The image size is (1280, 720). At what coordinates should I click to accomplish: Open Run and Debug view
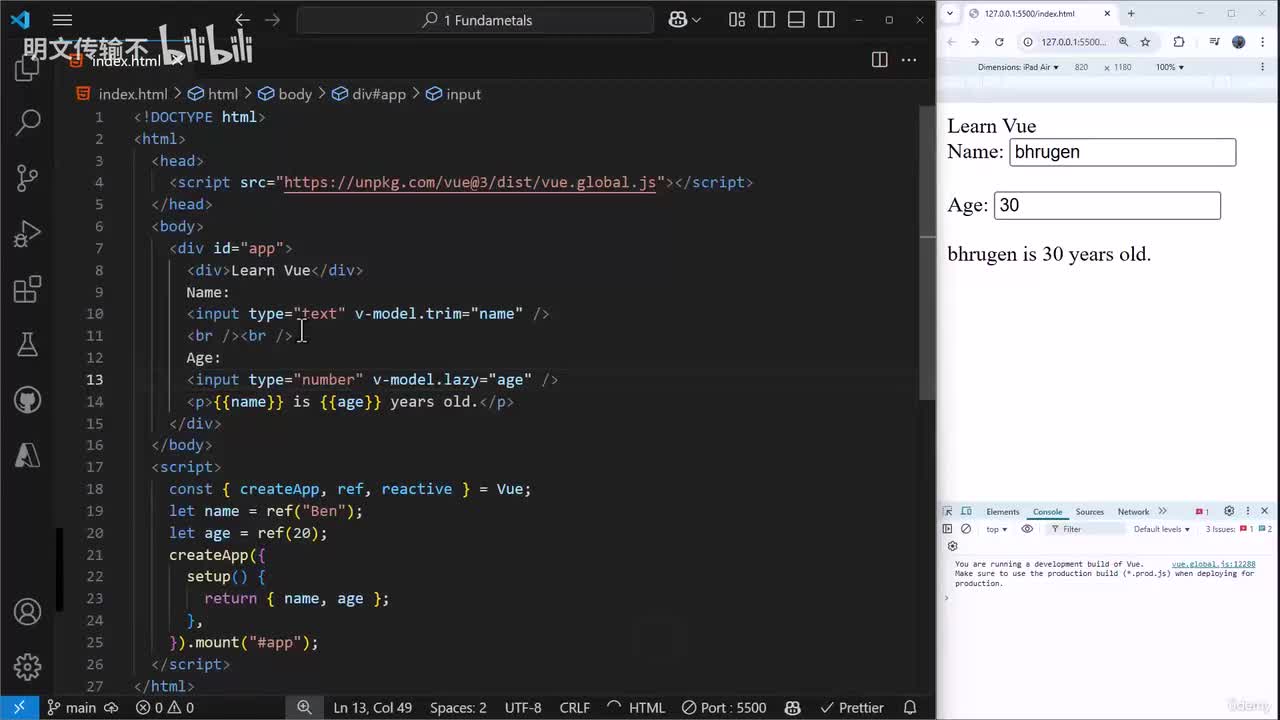point(28,234)
